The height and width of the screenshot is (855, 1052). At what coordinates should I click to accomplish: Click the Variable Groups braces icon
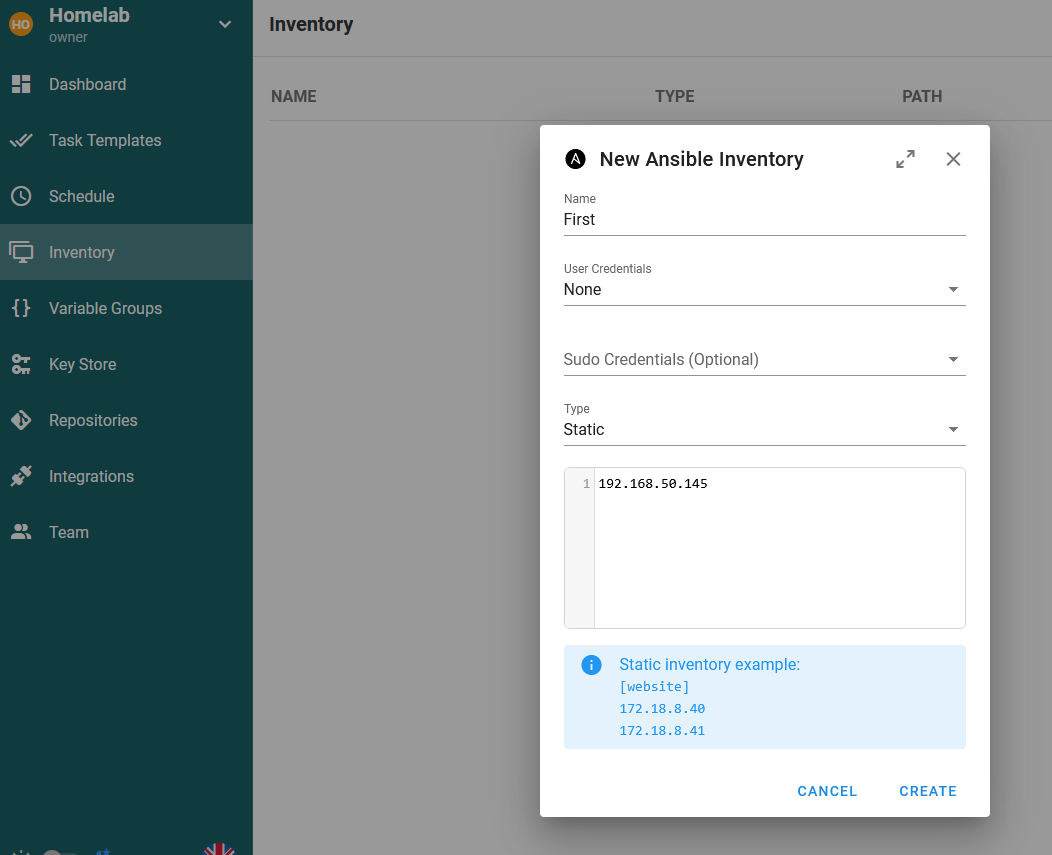click(21, 308)
